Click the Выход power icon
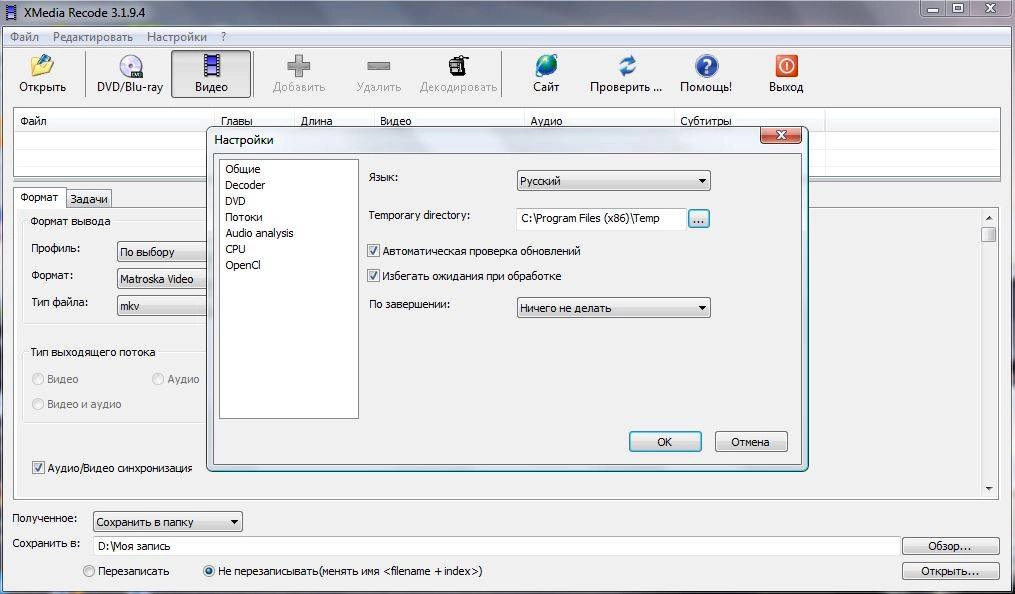 [x=786, y=66]
